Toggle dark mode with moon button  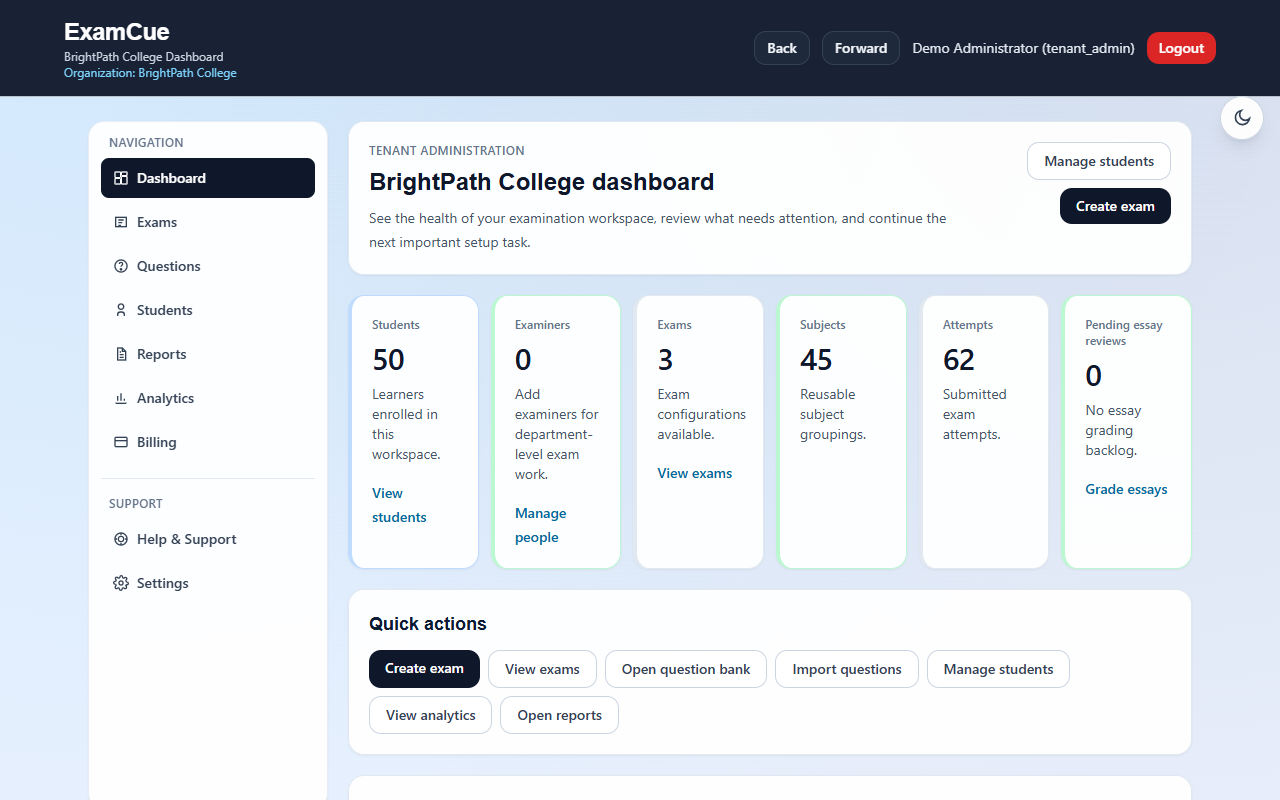[x=1242, y=118]
